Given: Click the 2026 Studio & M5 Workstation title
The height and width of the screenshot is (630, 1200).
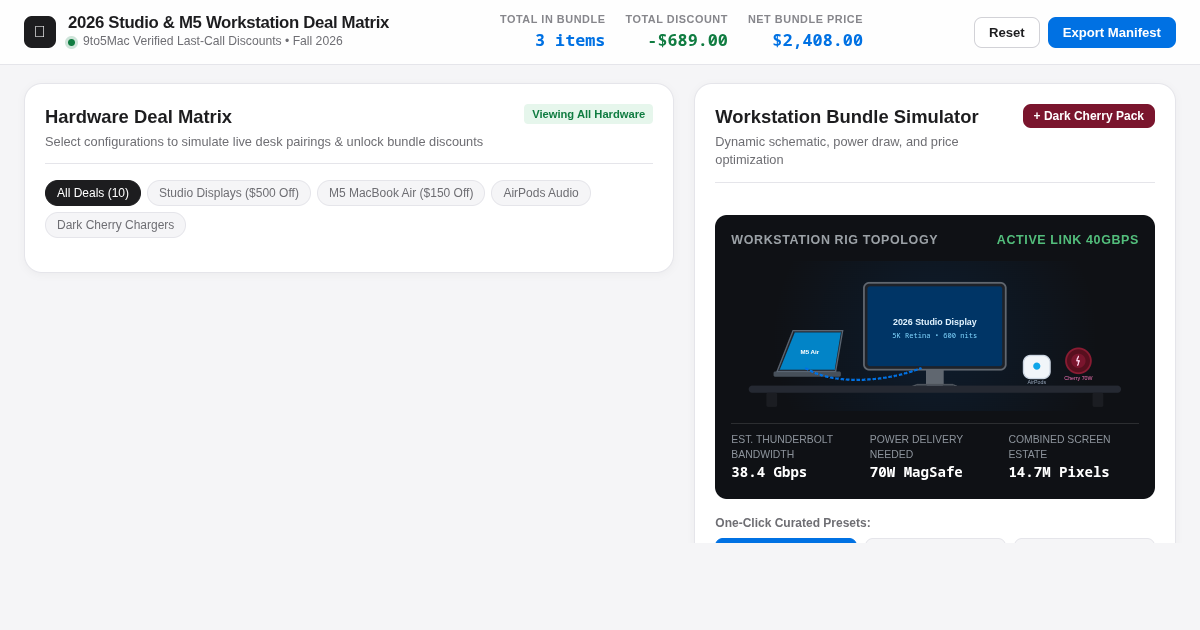Looking at the screenshot, I should [228, 23].
